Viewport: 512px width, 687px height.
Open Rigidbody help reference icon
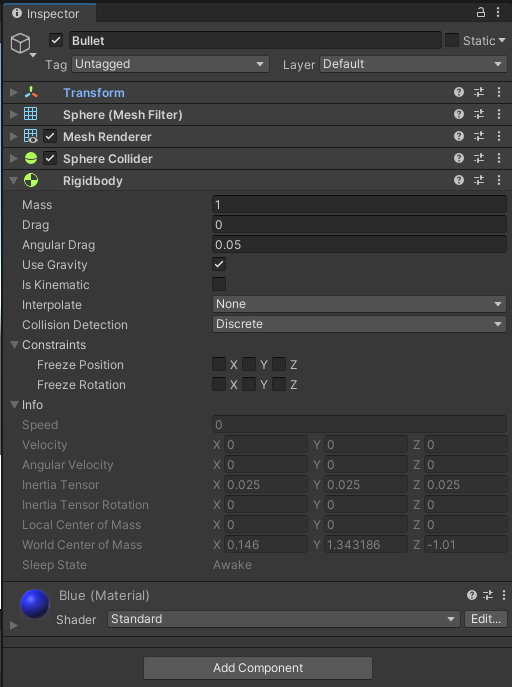(x=459, y=180)
